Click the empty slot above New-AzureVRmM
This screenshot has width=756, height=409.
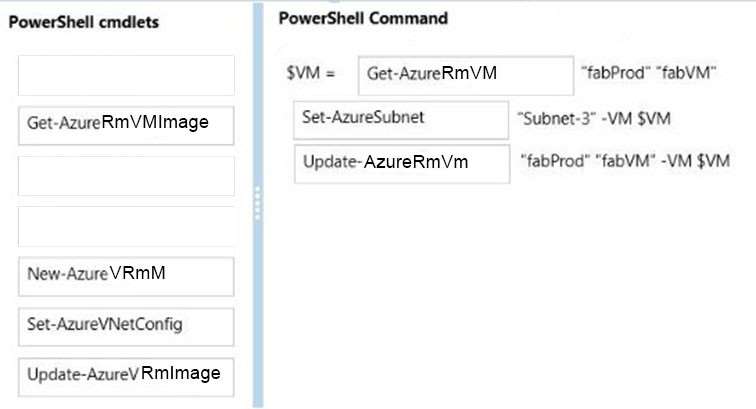[x=126, y=227]
